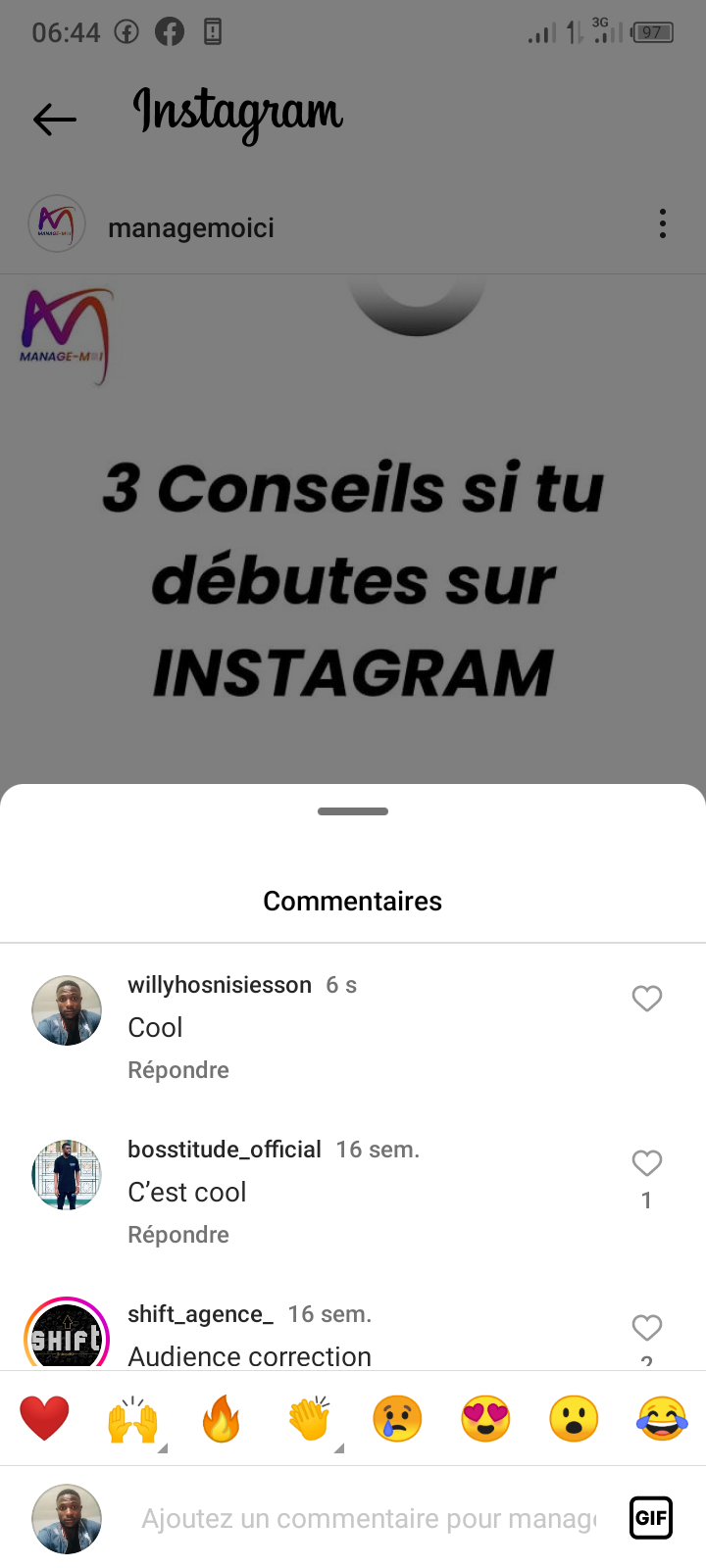Insert the clapping hands emoji
Screen dimensions: 706x1568
coord(310,1419)
